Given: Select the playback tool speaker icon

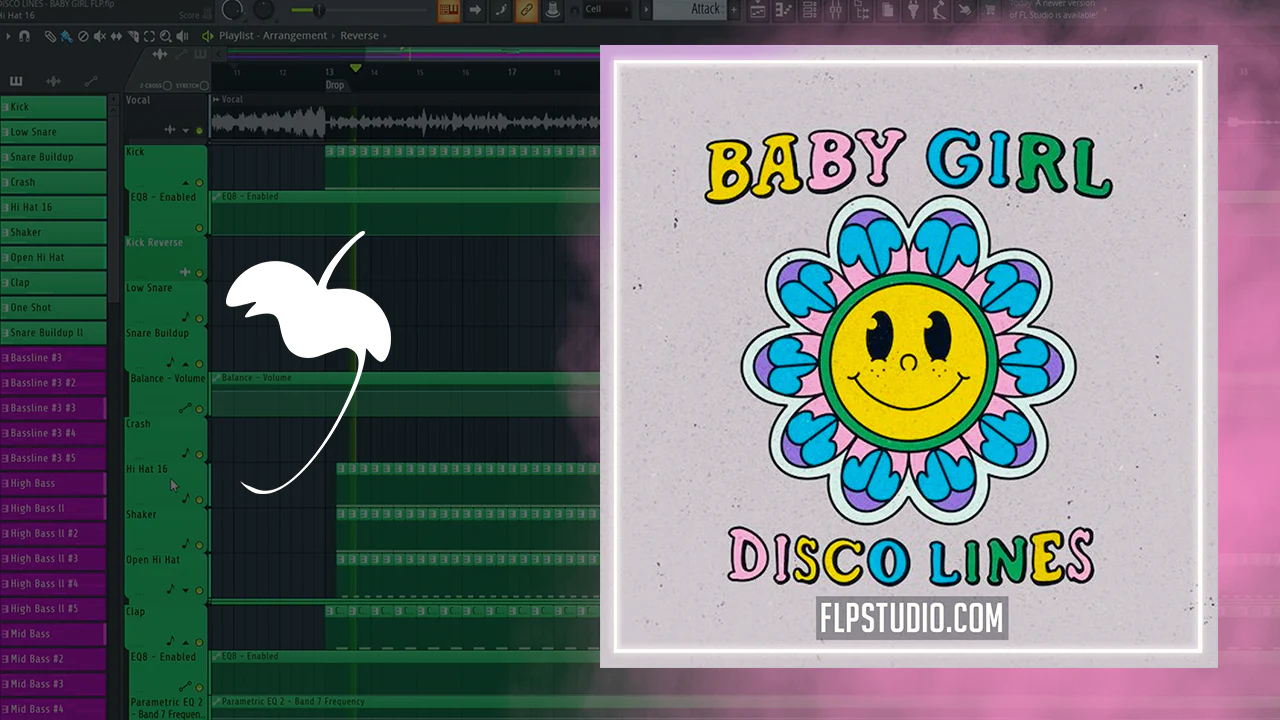Looking at the screenshot, I should tap(181, 36).
